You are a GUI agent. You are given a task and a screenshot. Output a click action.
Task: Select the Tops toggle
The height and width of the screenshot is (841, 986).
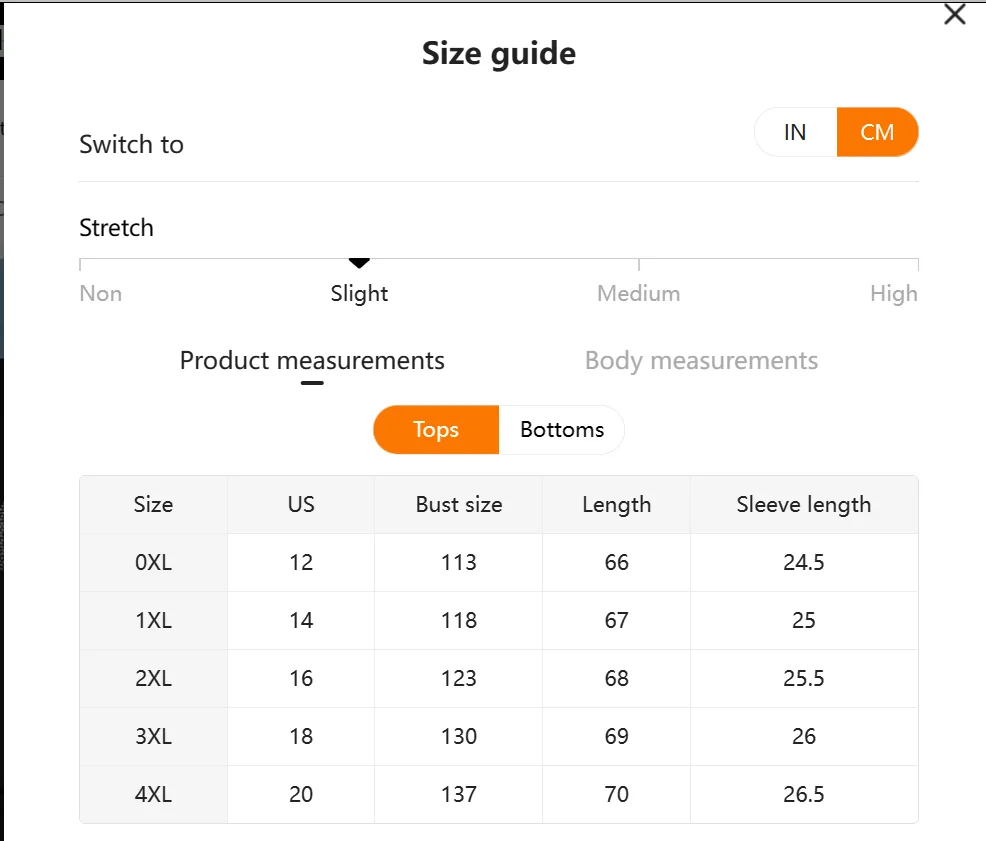coord(436,430)
